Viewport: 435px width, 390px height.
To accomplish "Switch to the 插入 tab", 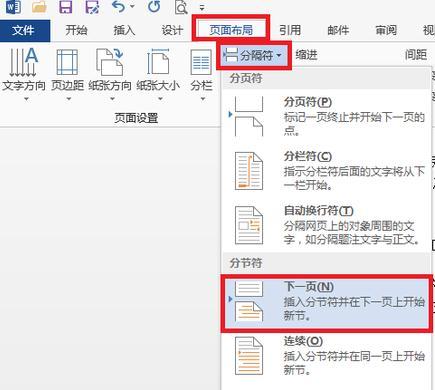I will pos(124,30).
